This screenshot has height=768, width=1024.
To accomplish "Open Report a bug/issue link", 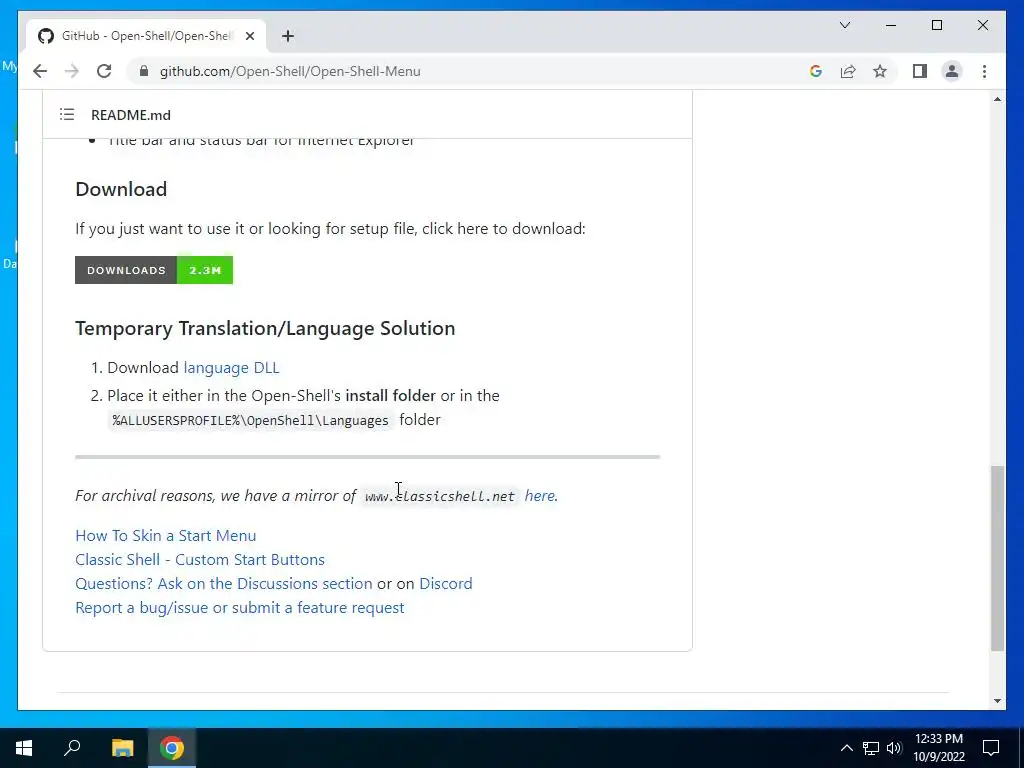I will [240, 607].
